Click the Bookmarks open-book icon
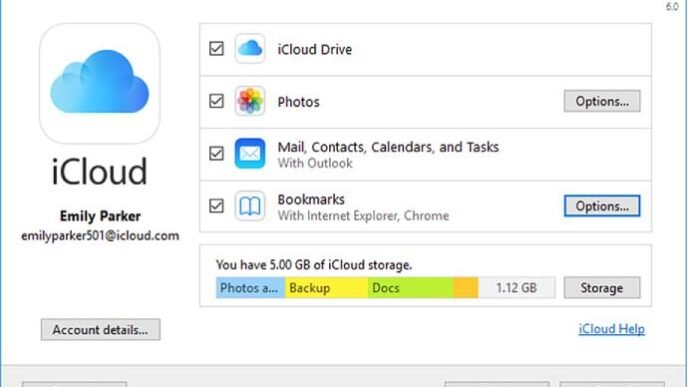The height and width of the screenshot is (387, 688). 250,206
